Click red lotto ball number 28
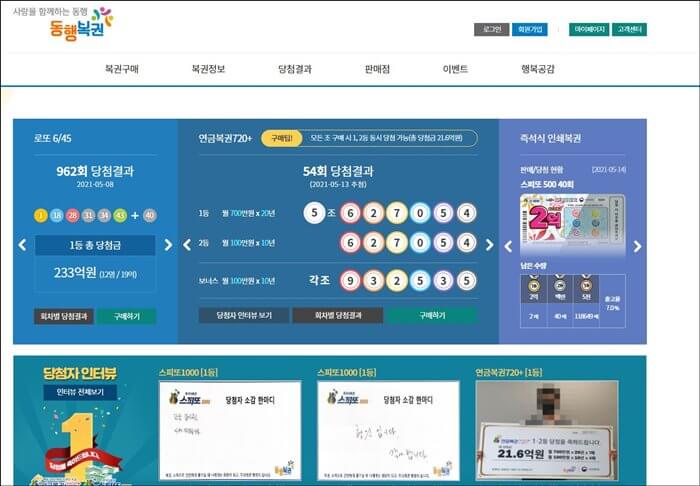The width and height of the screenshot is (700, 486). pos(73,216)
